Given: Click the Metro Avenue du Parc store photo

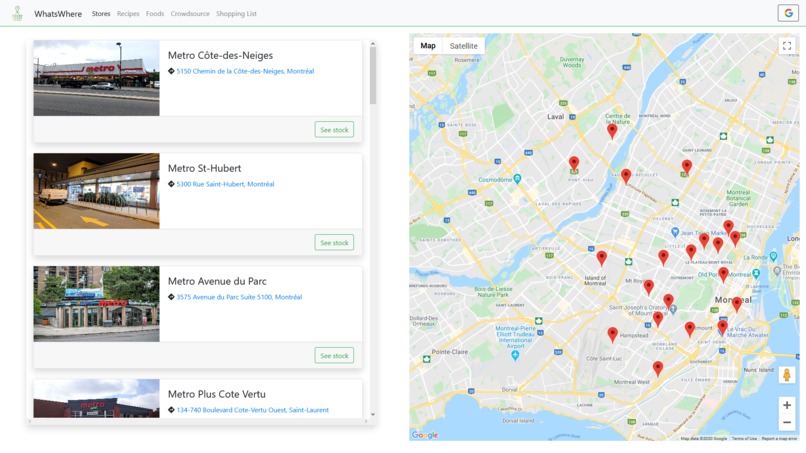Looking at the screenshot, I should (x=97, y=304).
